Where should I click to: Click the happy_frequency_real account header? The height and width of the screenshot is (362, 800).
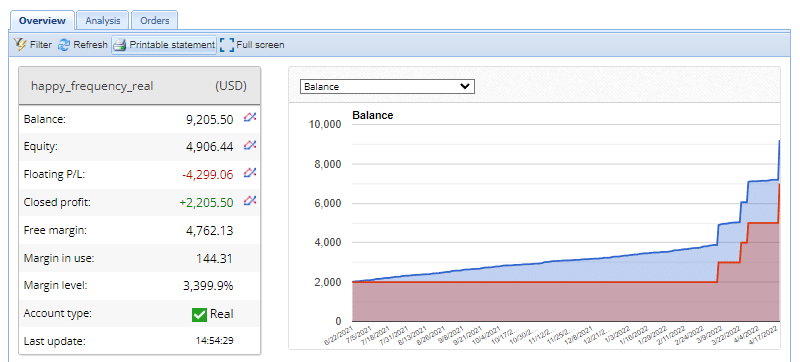point(139,86)
